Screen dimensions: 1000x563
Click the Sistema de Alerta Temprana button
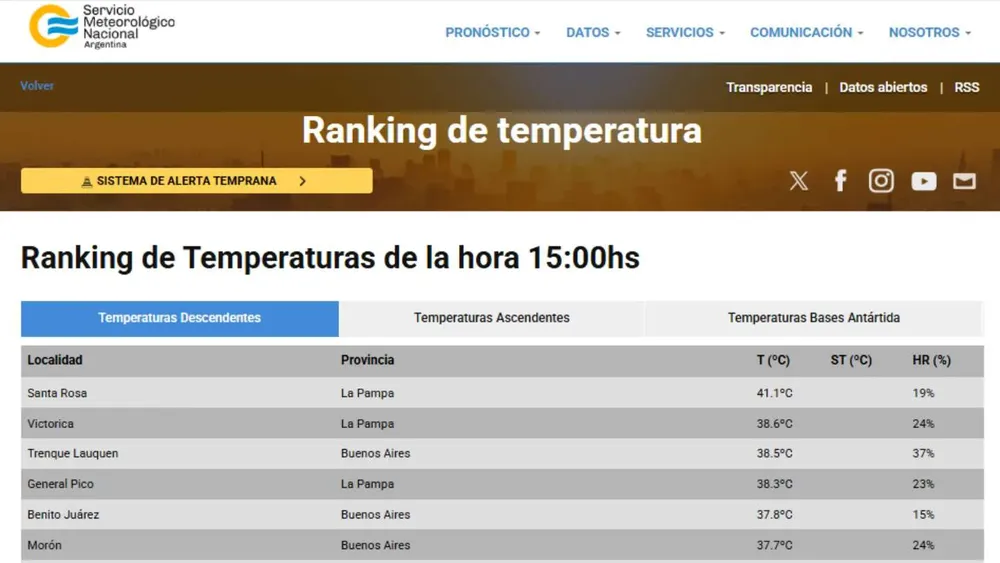(196, 181)
